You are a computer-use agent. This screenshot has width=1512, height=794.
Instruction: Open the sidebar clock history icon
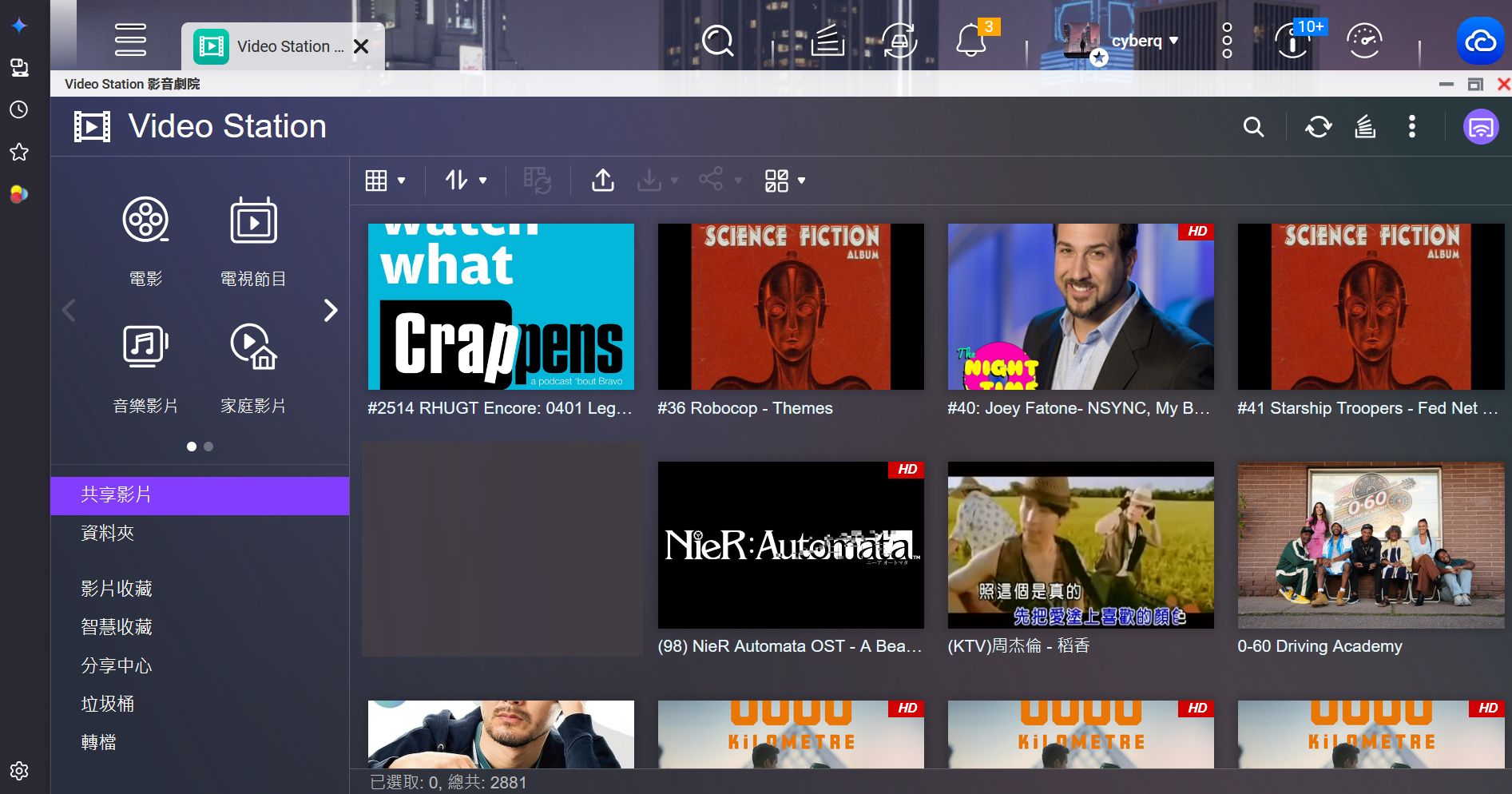point(19,109)
